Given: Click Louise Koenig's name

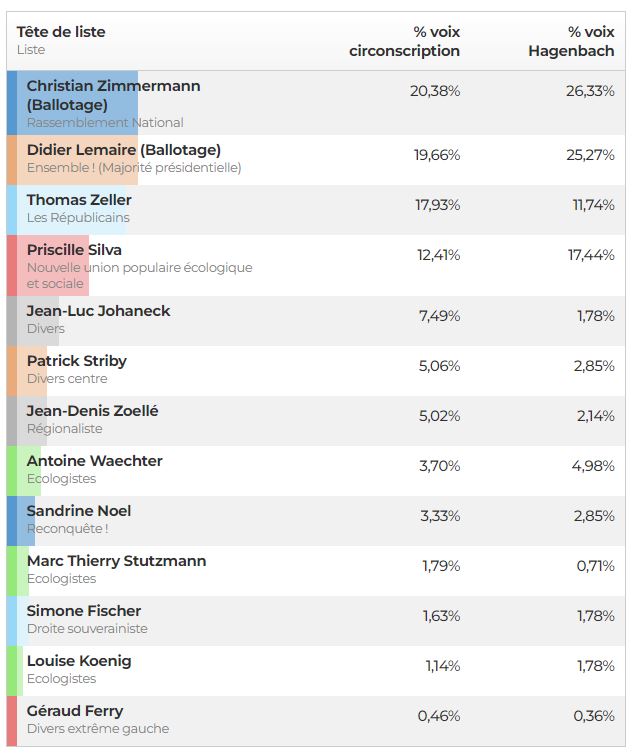Looking at the screenshot, I should click(79, 661).
